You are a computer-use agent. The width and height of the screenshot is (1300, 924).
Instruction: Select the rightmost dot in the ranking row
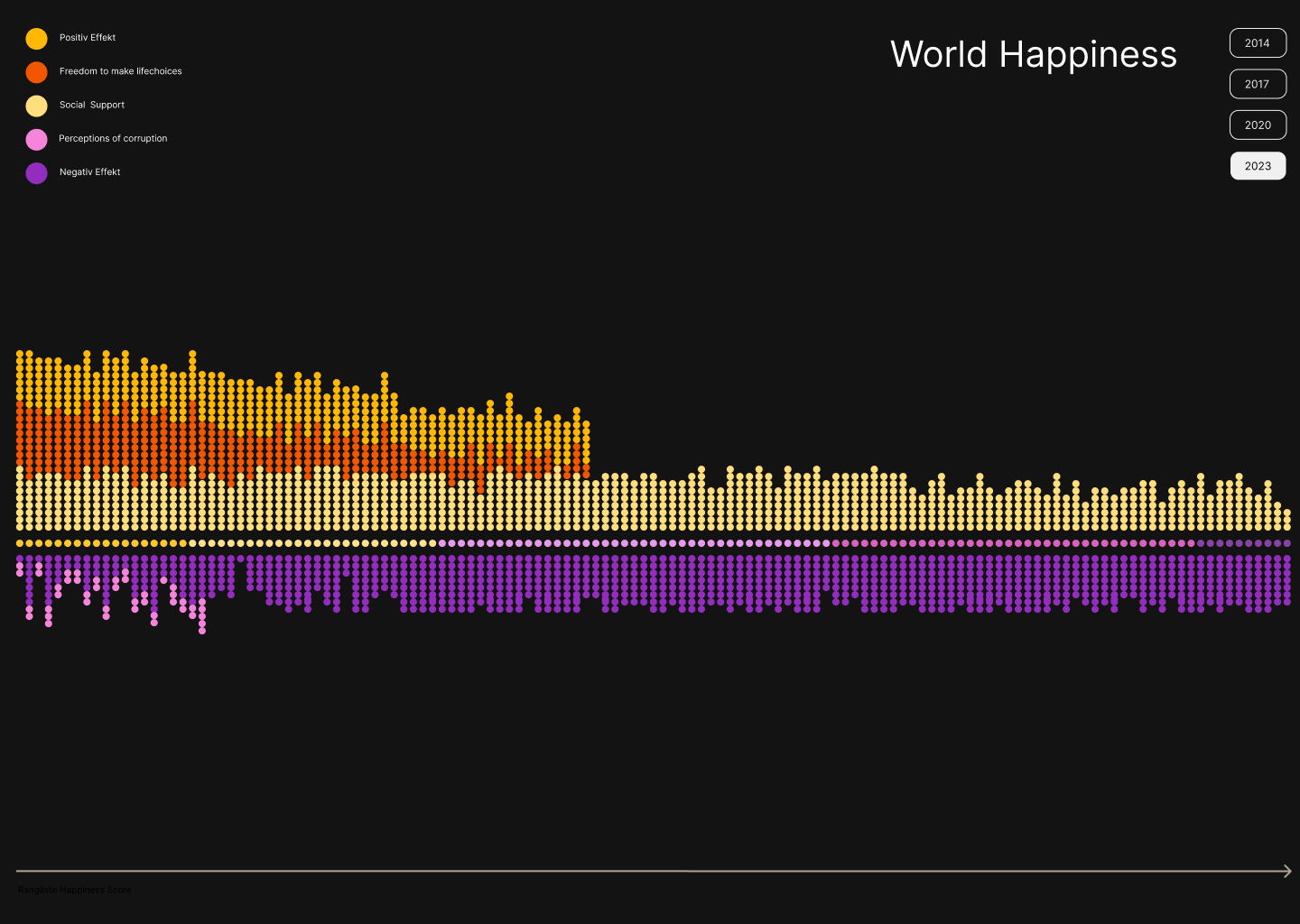click(1287, 543)
